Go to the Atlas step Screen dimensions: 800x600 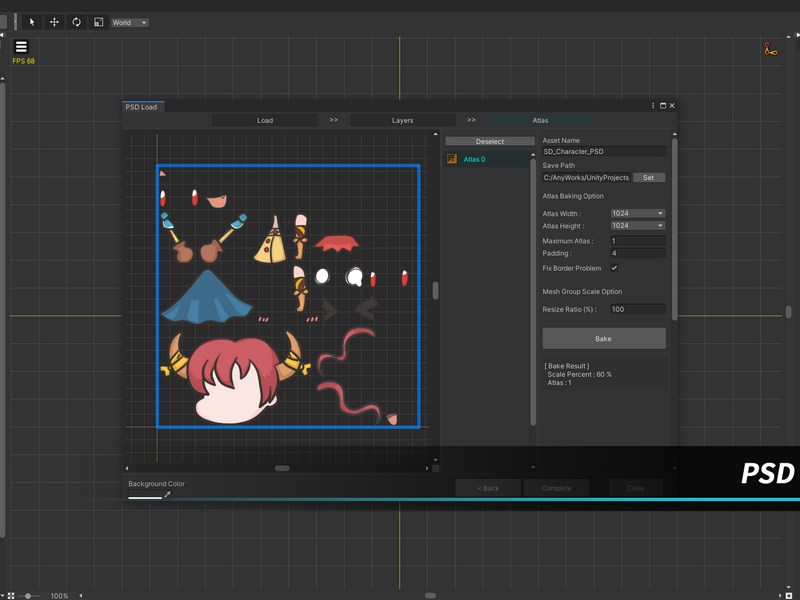(x=540, y=120)
